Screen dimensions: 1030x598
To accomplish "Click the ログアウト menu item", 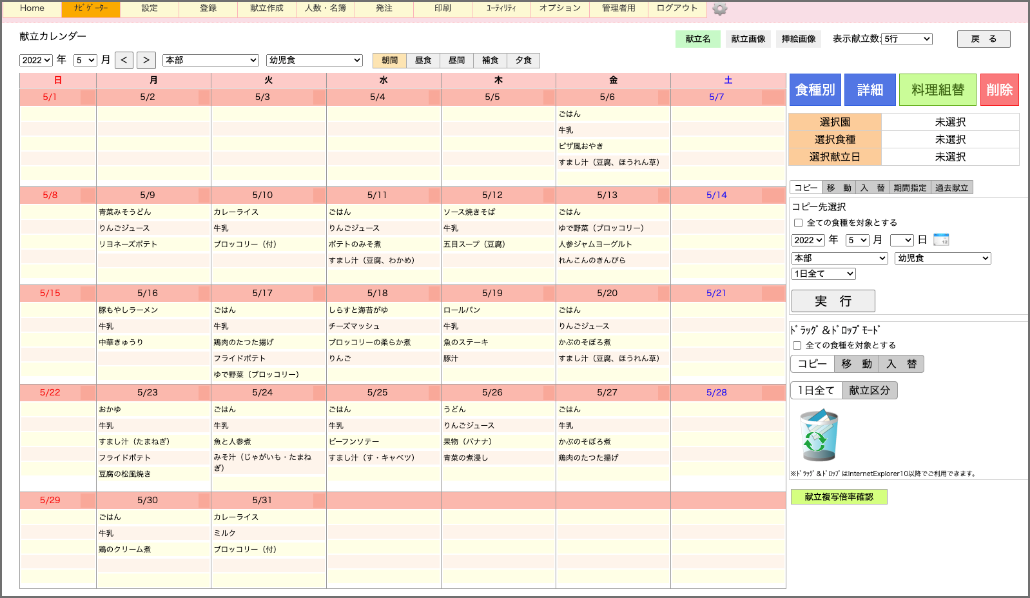I will click(x=677, y=9).
